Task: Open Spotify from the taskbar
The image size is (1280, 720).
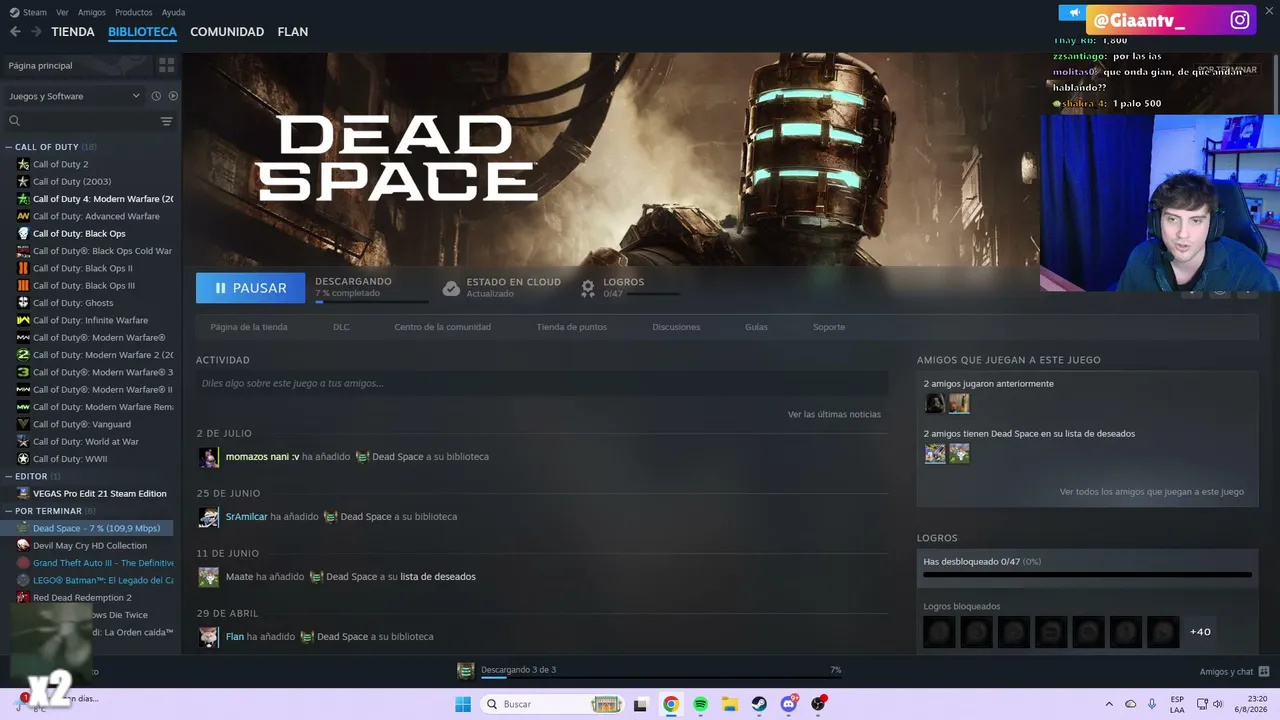Action: [700, 704]
